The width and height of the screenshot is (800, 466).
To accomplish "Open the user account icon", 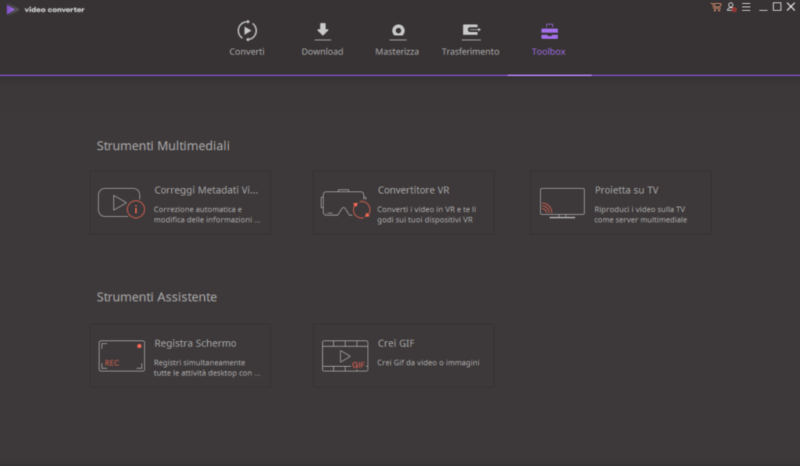I will (731, 7).
